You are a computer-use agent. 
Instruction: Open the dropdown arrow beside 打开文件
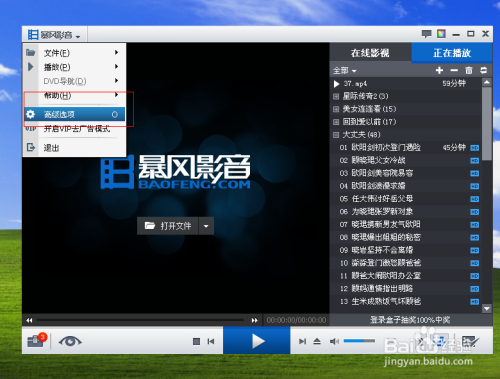click(206, 226)
